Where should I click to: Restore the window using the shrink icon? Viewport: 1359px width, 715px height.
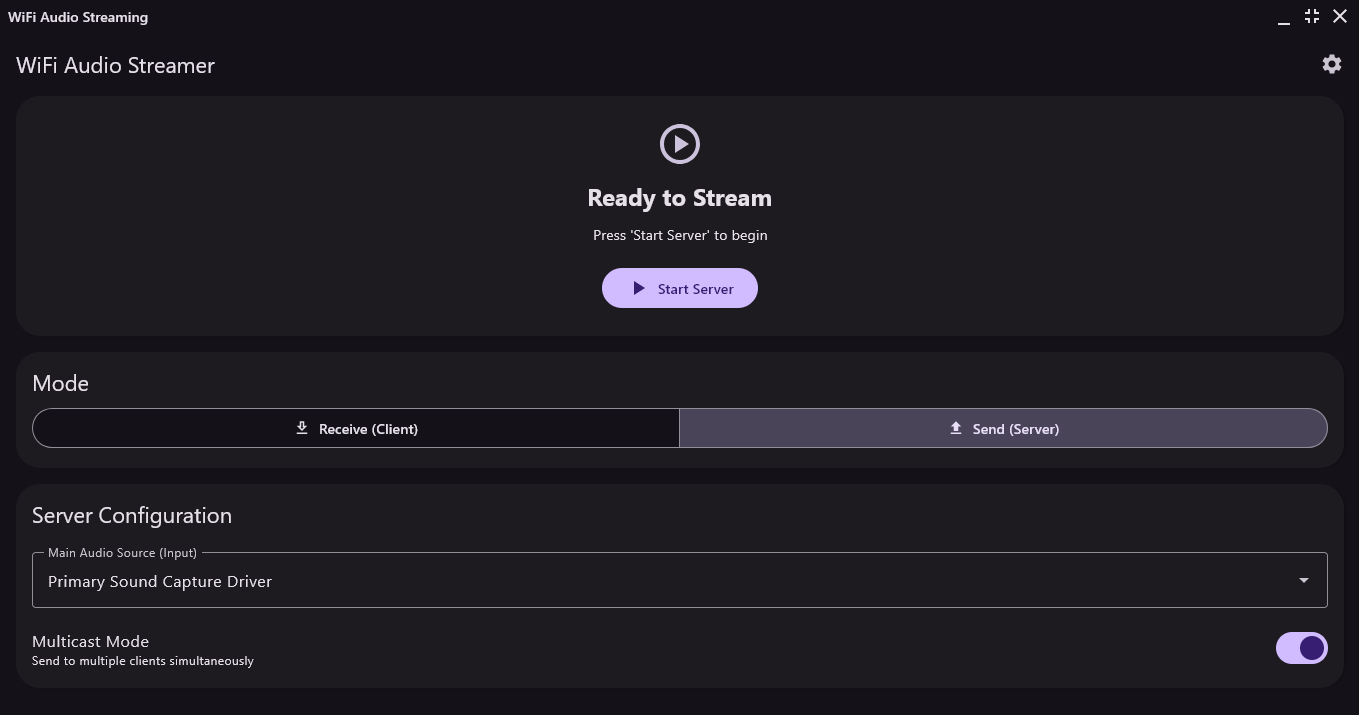pos(1312,16)
